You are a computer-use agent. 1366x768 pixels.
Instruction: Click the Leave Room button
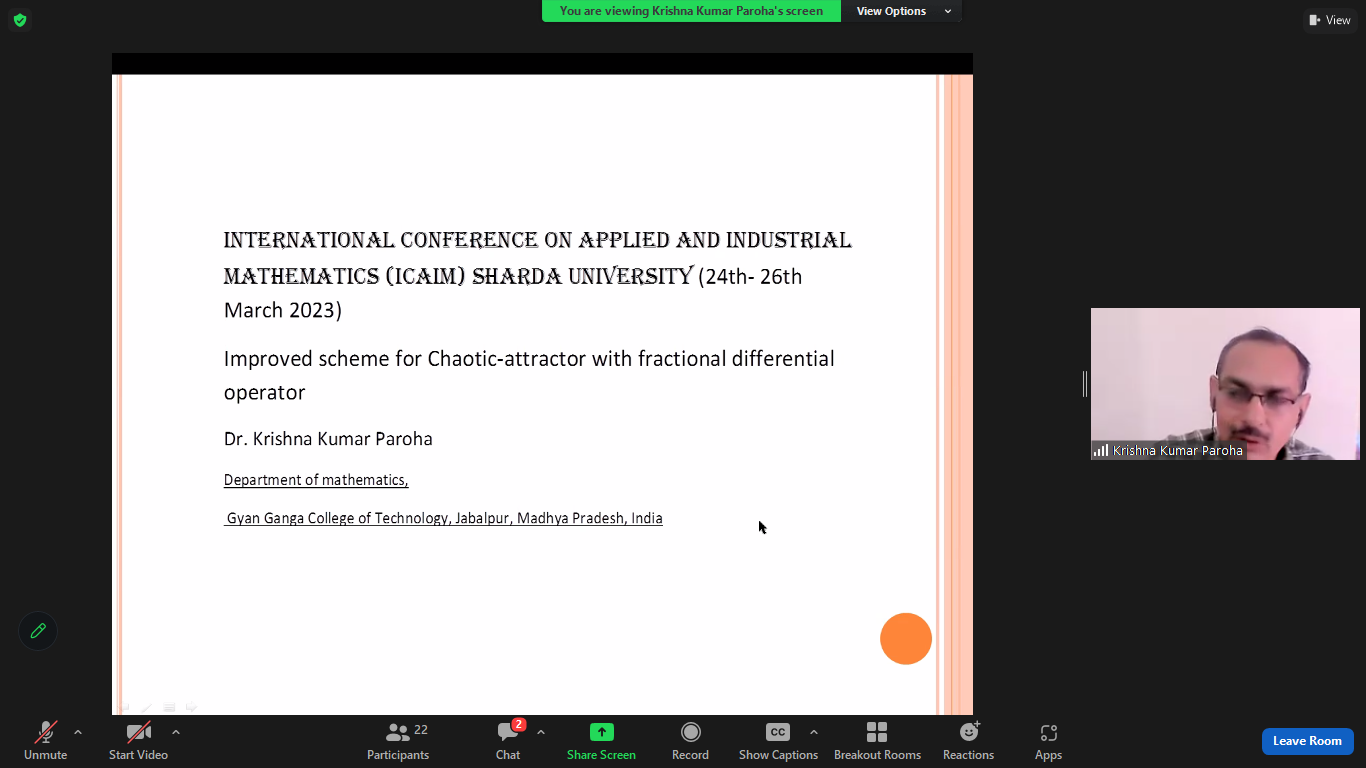(x=1307, y=741)
